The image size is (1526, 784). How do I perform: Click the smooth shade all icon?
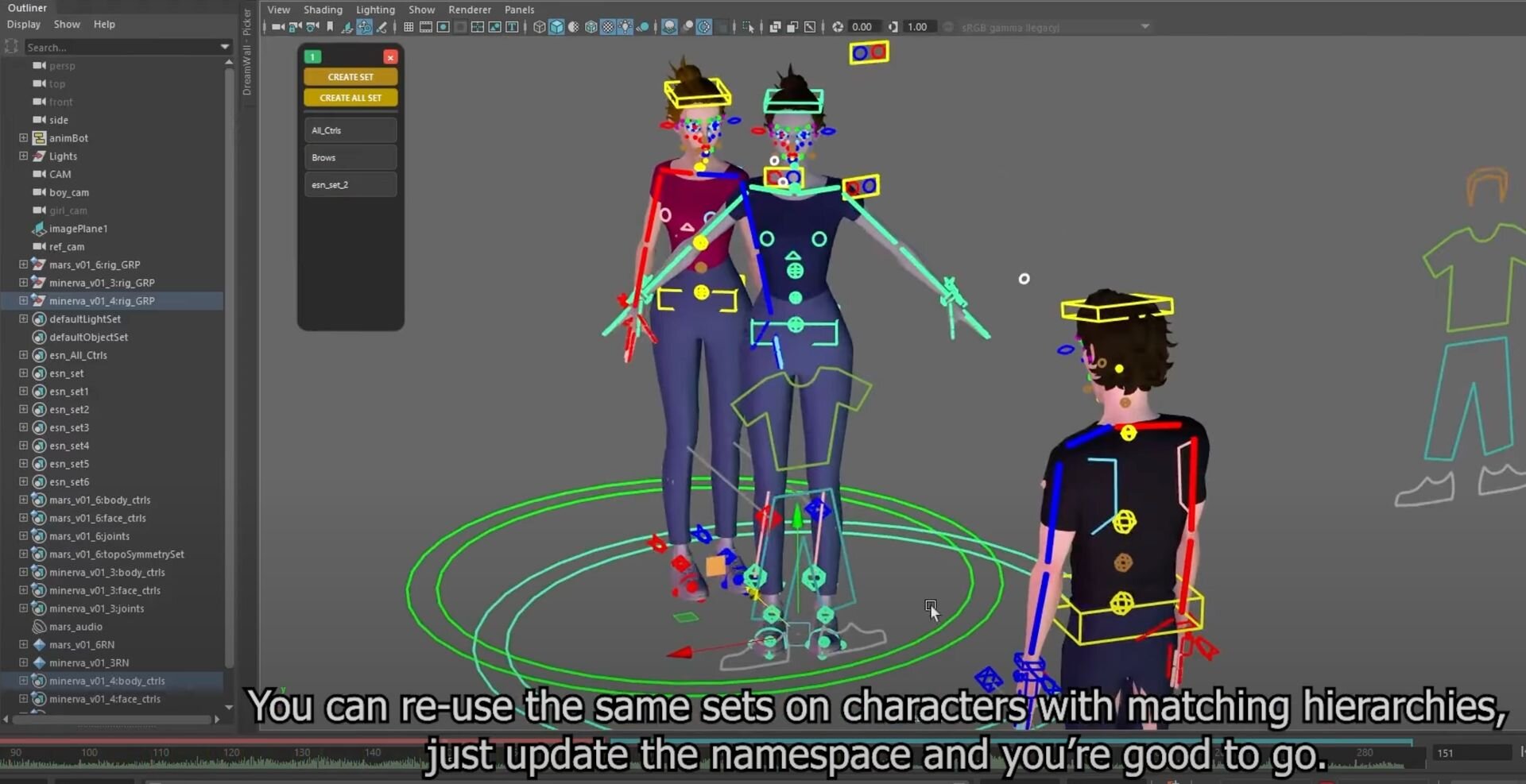[x=556, y=27]
